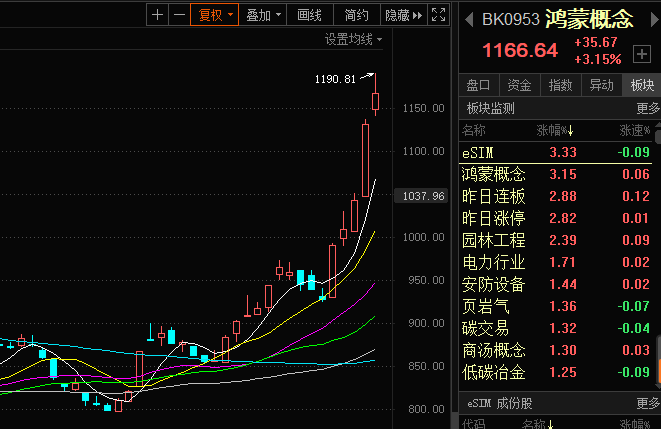Click the 隐藏 hide panel button
The height and width of the screenshot is (429, 661).
403,15
